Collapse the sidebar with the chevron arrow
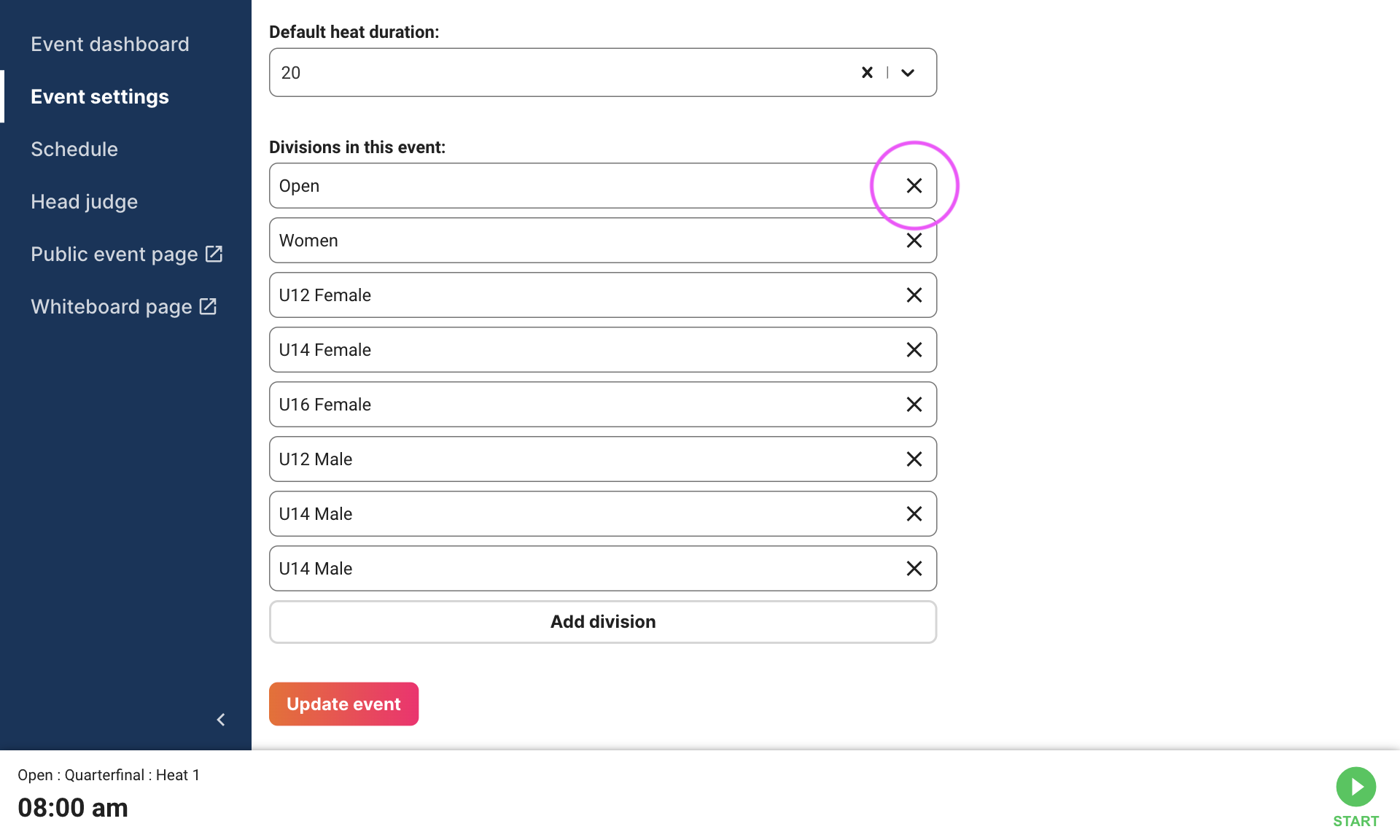The height and width of the screenshot is (840, 1400). (x=221, y=720)
